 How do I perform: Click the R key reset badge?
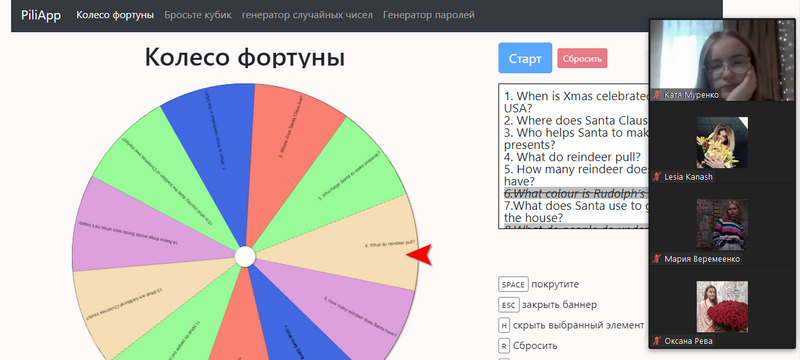pyautogui.click(x=504, y=346)
